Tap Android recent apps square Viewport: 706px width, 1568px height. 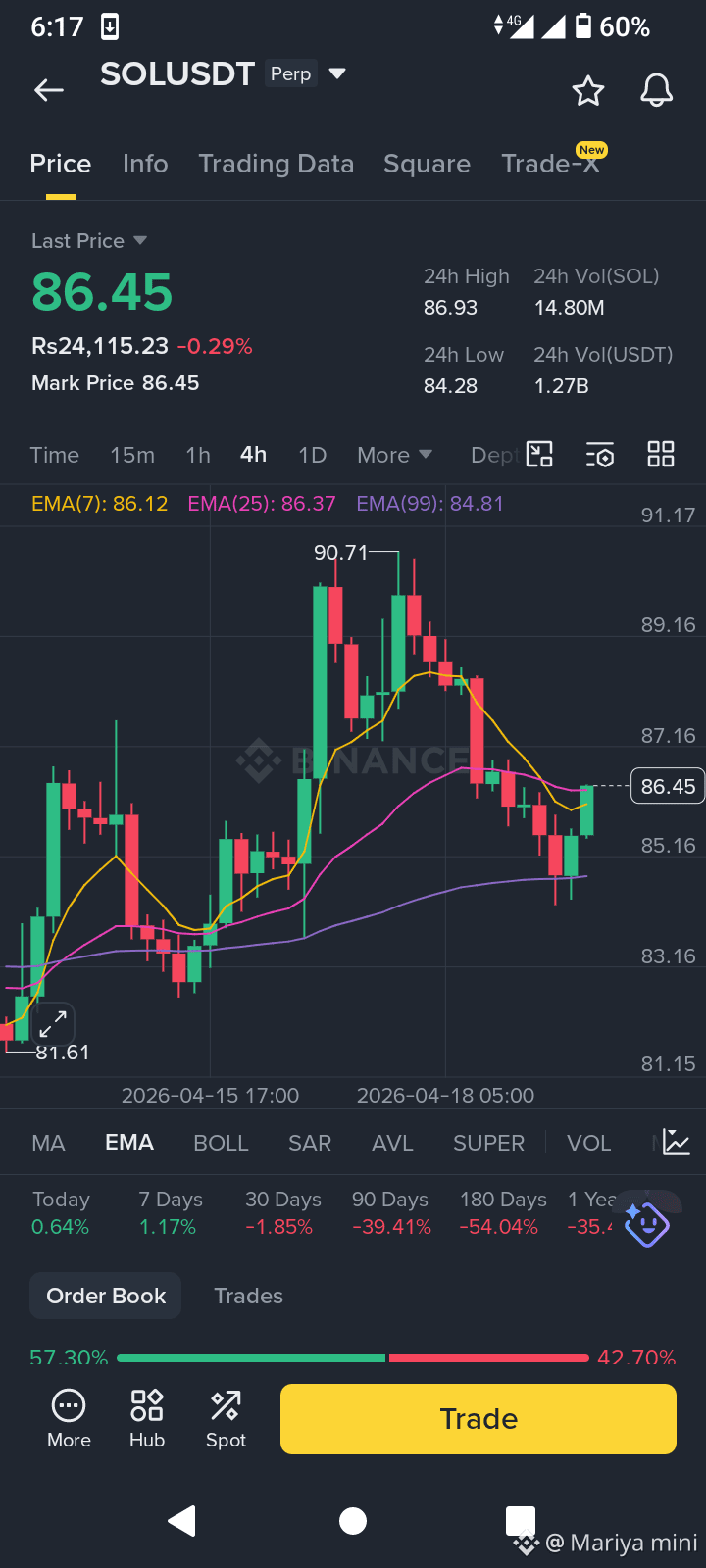pyautogui.click(x=521, y=1521)
